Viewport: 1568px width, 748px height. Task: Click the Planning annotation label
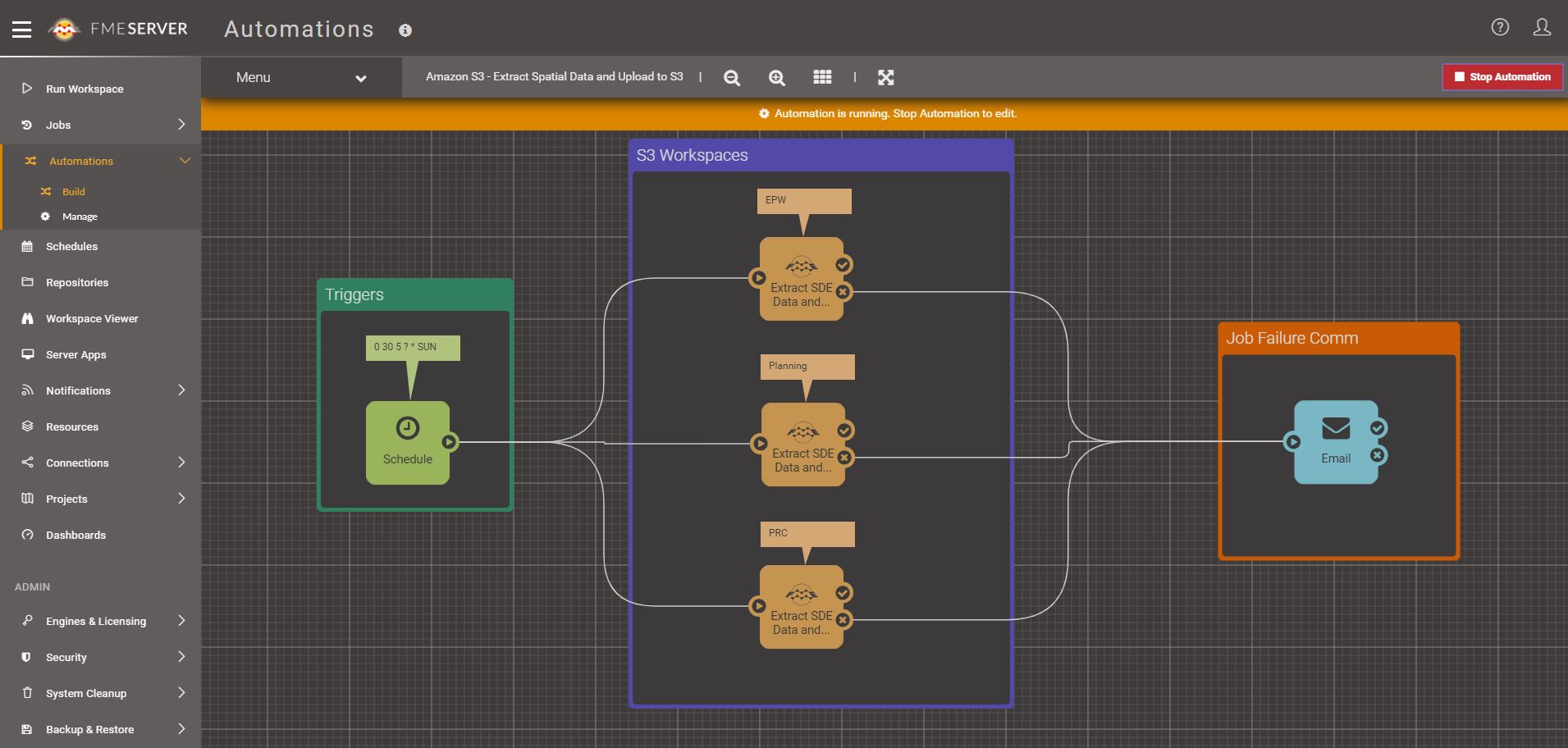(807, 367)
